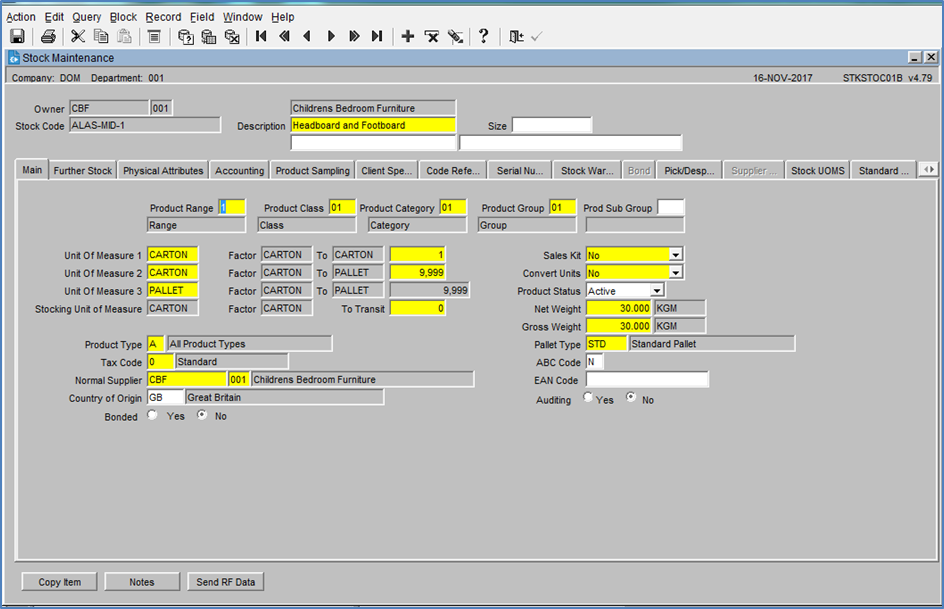Switch to the Product Sampling tab
This screenshot has width=944, height=609.
pos(312,171)
